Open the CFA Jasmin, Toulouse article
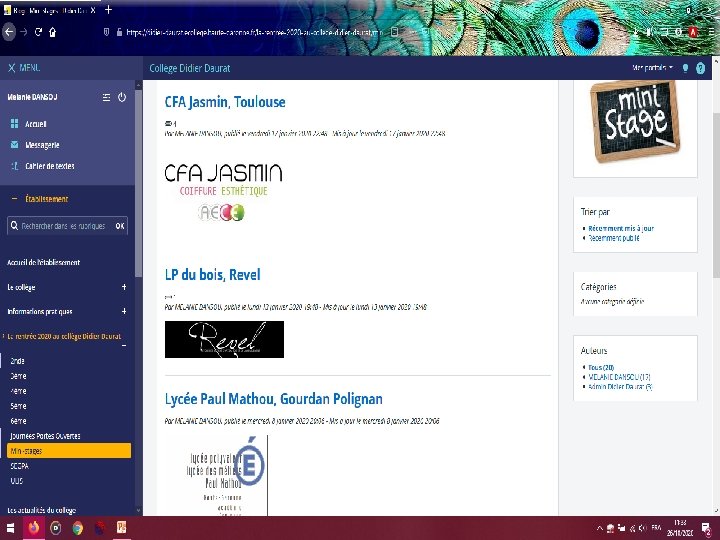 (x=225, y=102)
